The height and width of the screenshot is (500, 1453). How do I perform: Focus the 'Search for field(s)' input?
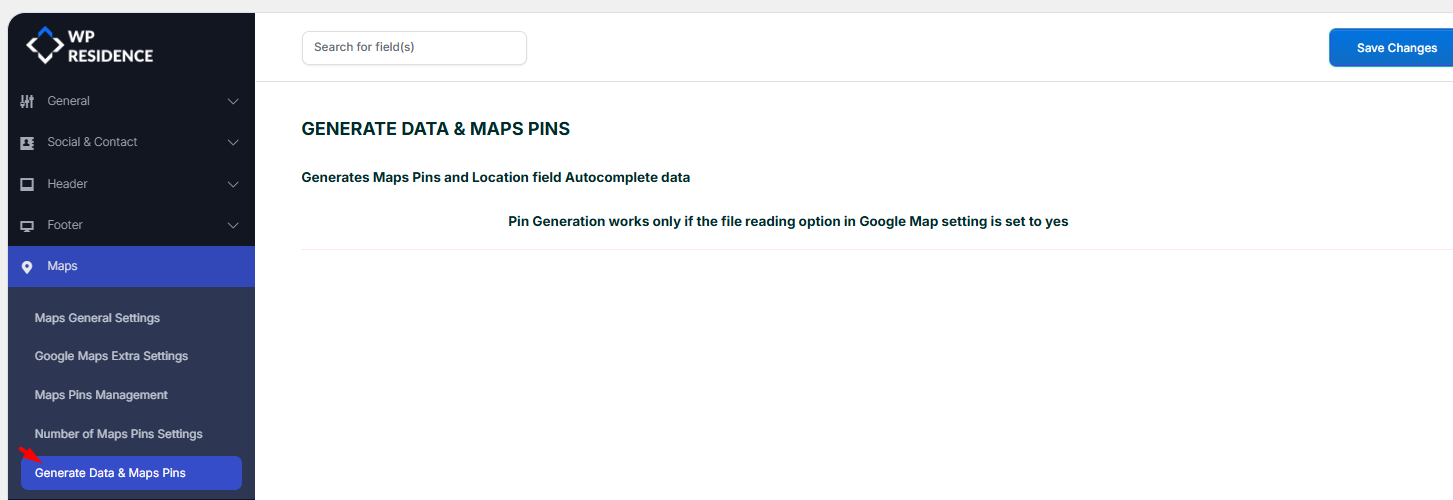pyautogui.click(x=414, y=48)
